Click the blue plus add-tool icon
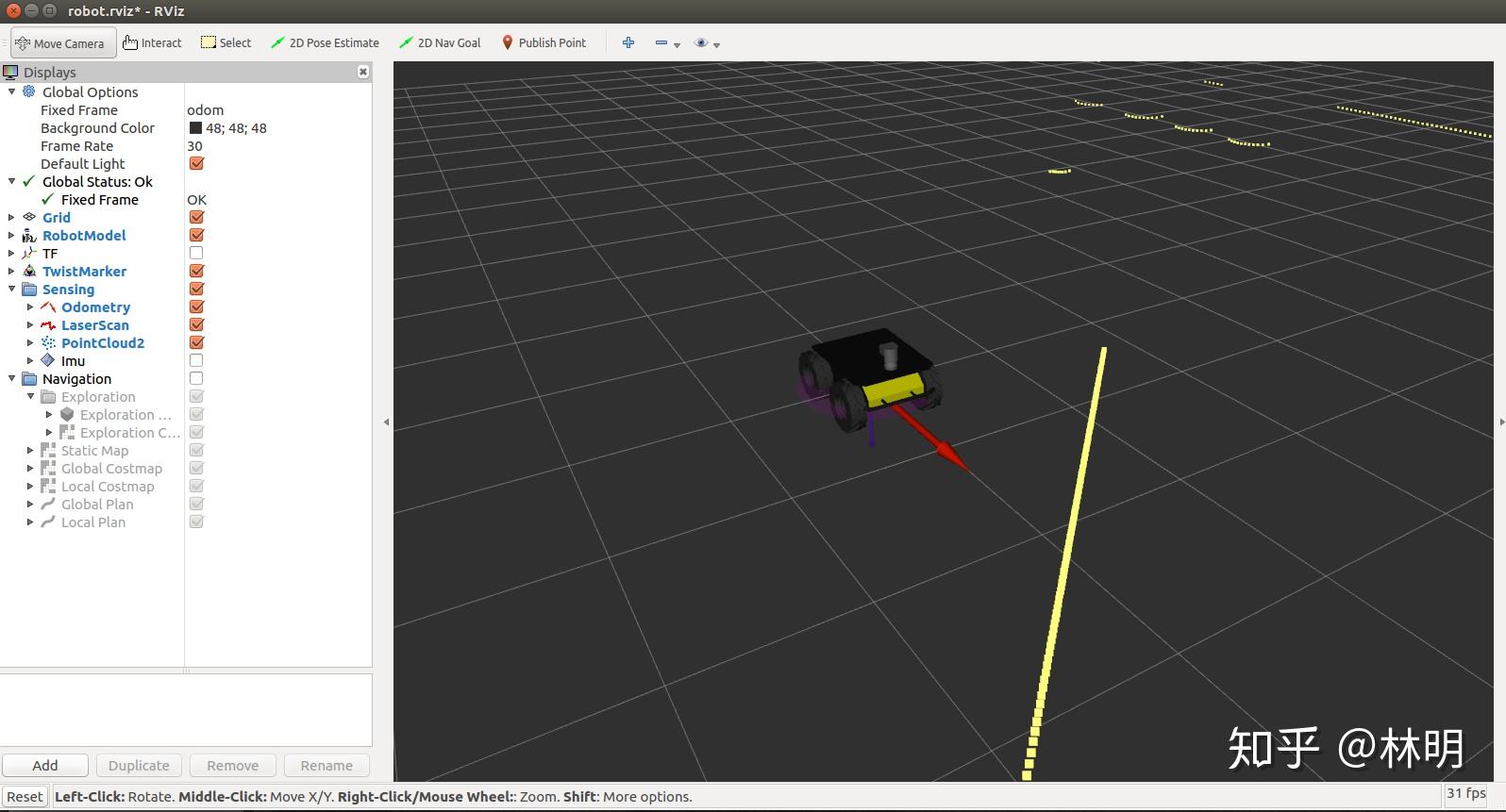1506x812 pixels. (x=628, y=42)
